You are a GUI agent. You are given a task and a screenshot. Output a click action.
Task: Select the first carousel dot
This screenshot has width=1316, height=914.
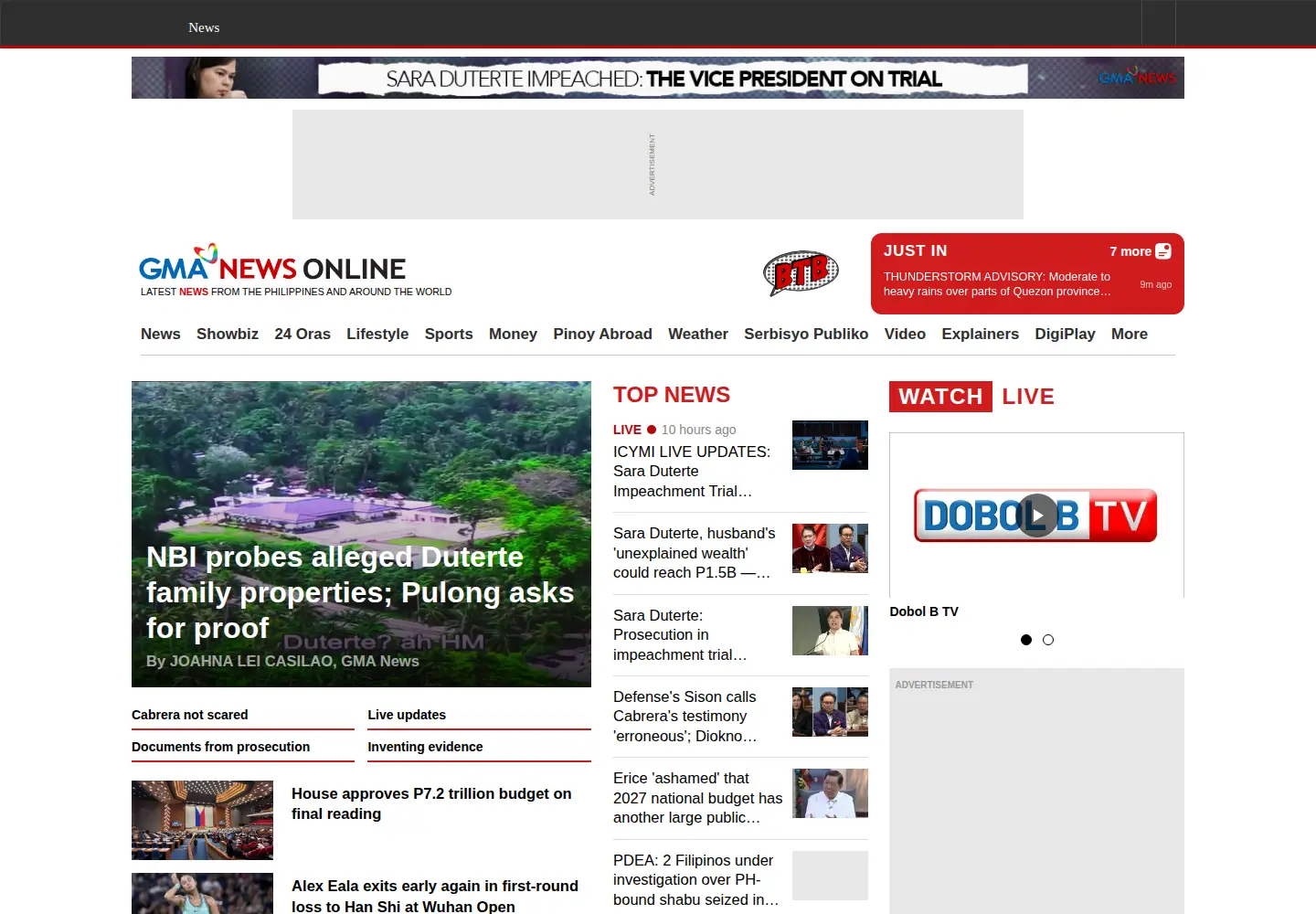pyautogui.click(x=1026, y=640)
